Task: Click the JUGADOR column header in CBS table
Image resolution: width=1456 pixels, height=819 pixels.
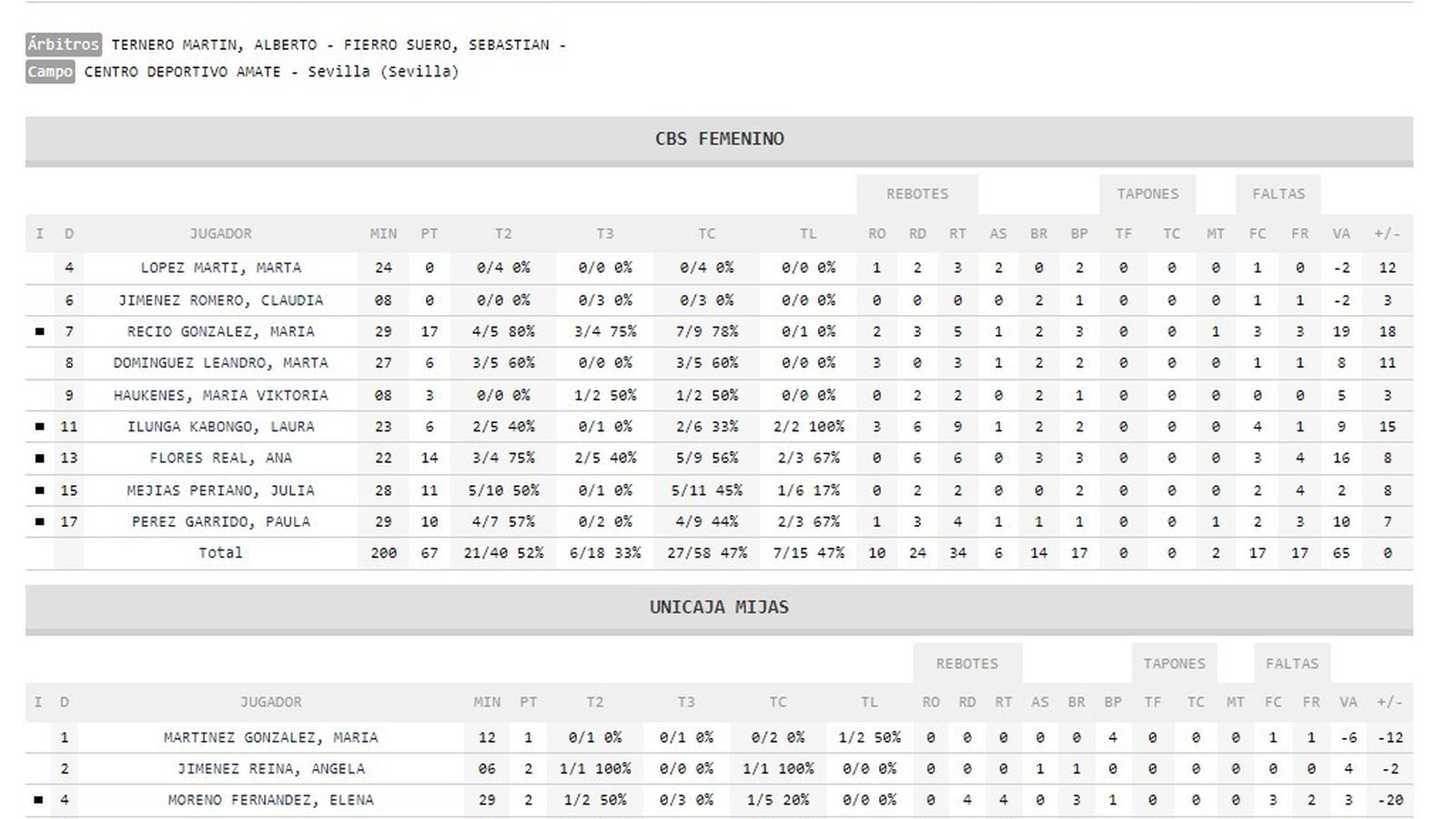Action: pyautogui.click(x=220, y=234)
